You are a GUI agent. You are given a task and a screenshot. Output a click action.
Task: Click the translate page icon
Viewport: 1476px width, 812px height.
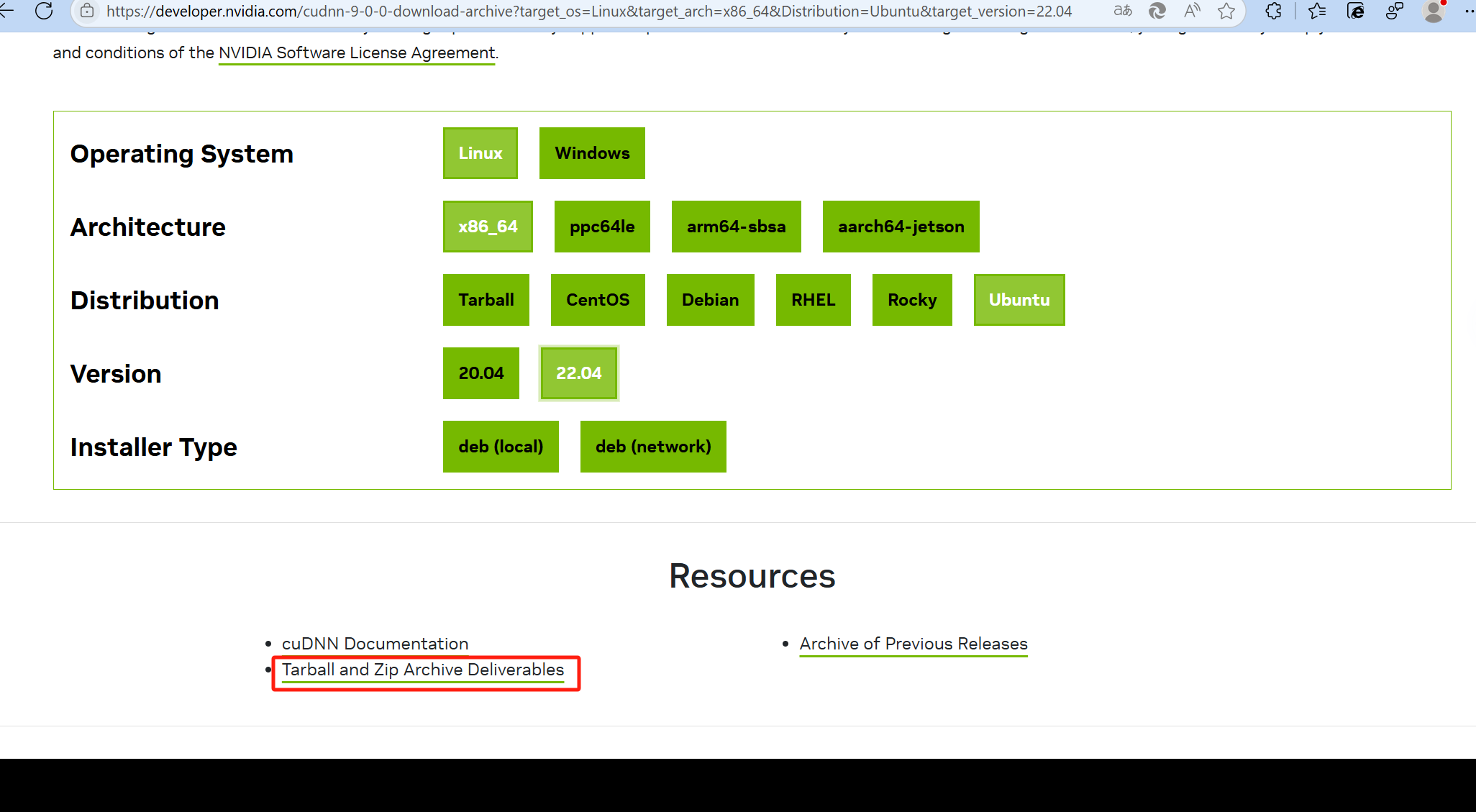[1122, 11]
